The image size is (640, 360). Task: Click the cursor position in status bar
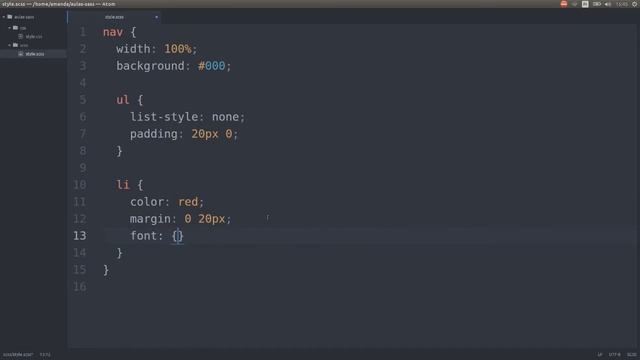[x=45, y=355]
